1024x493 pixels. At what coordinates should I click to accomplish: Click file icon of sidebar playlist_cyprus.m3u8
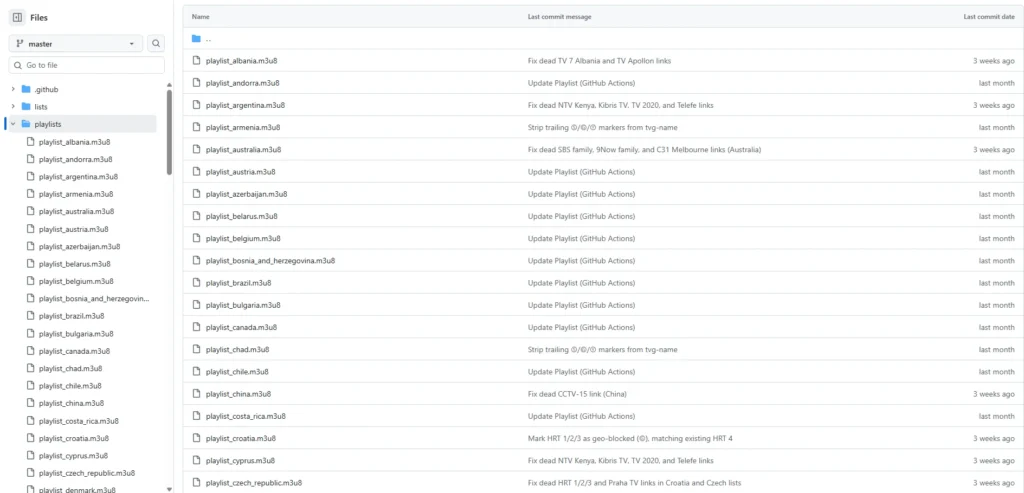coord(30,456)
